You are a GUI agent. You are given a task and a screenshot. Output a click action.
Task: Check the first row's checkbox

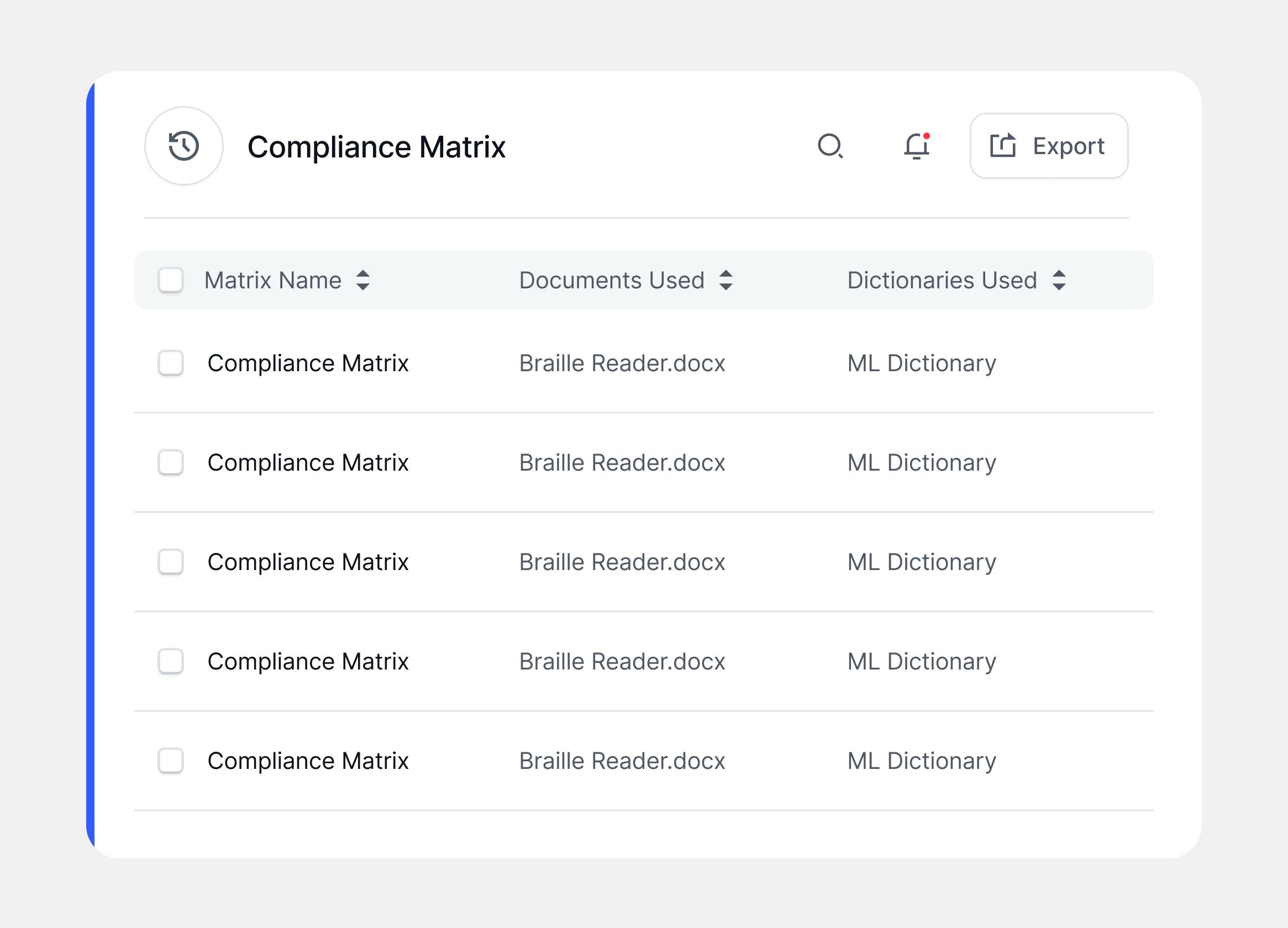[170, 363]
